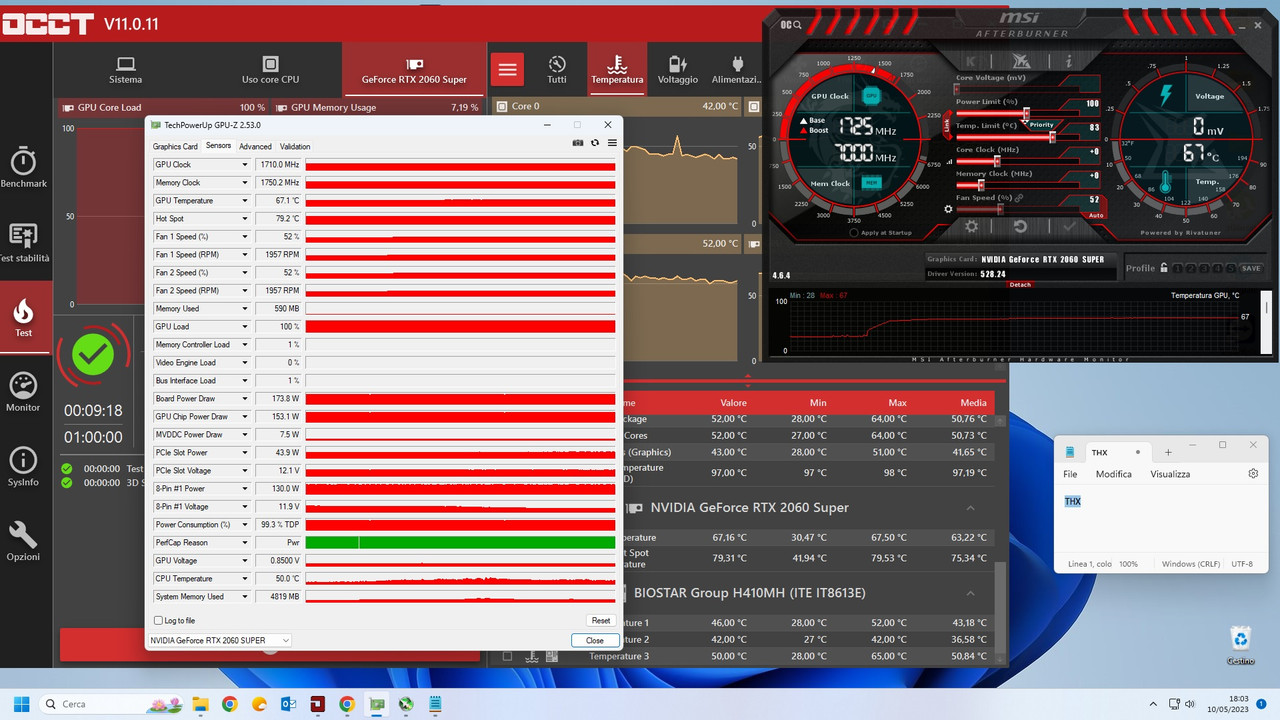Reset Afterburner settings with circular arrow
Image resolution: width=1280 pixels, height=720 pixels.
[x=1020, y=227]
